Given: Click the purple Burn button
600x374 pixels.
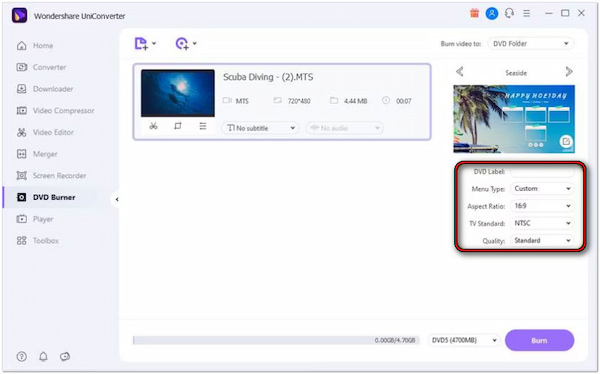Looking at the screenshot, I should click(539, 340).
